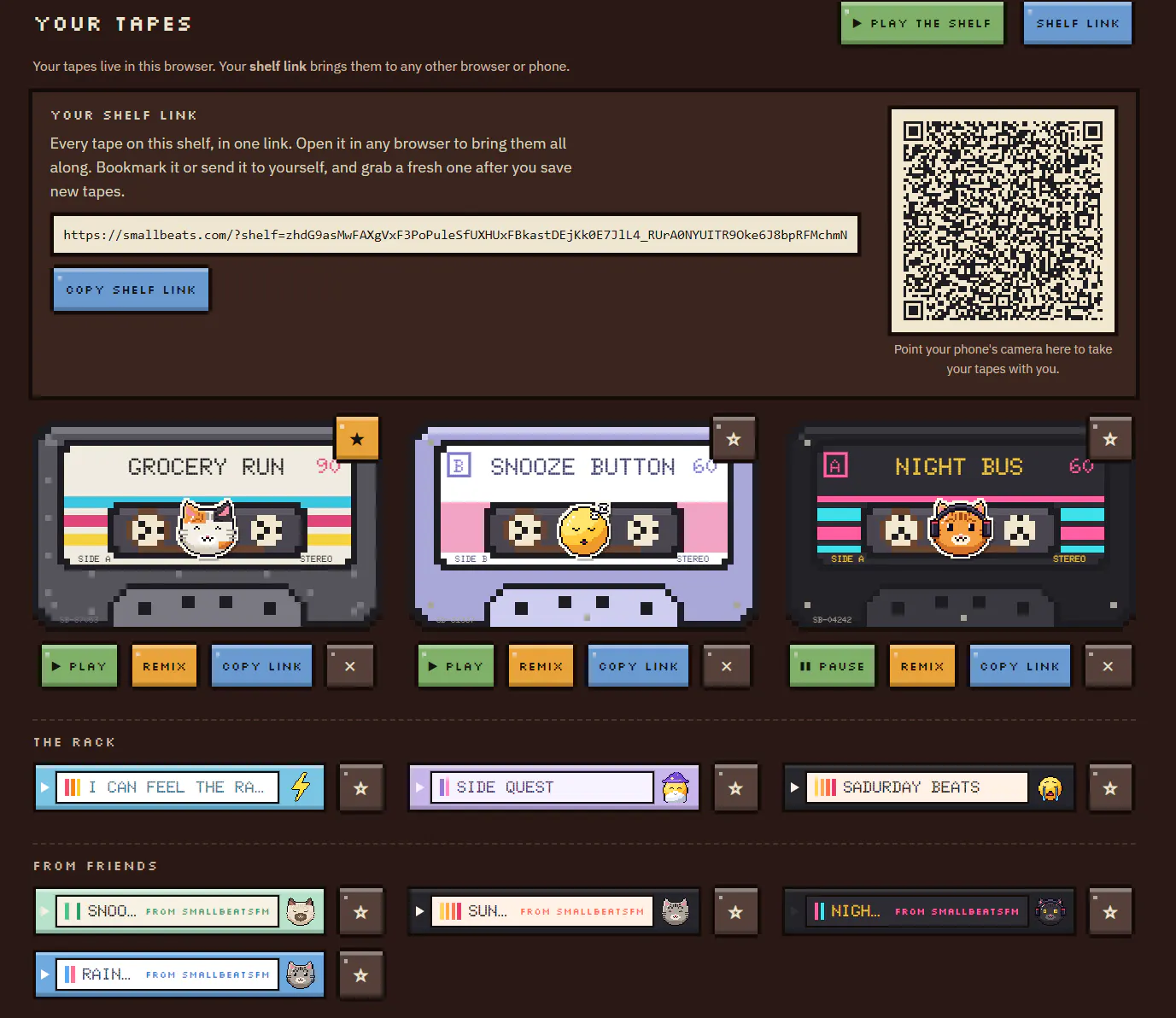Image resolution: width=1176 pixels, height=1018 pixels.
Task: Click the wizard icon on Side Quest
Action: pyautogui.click(x=676, y=787)
